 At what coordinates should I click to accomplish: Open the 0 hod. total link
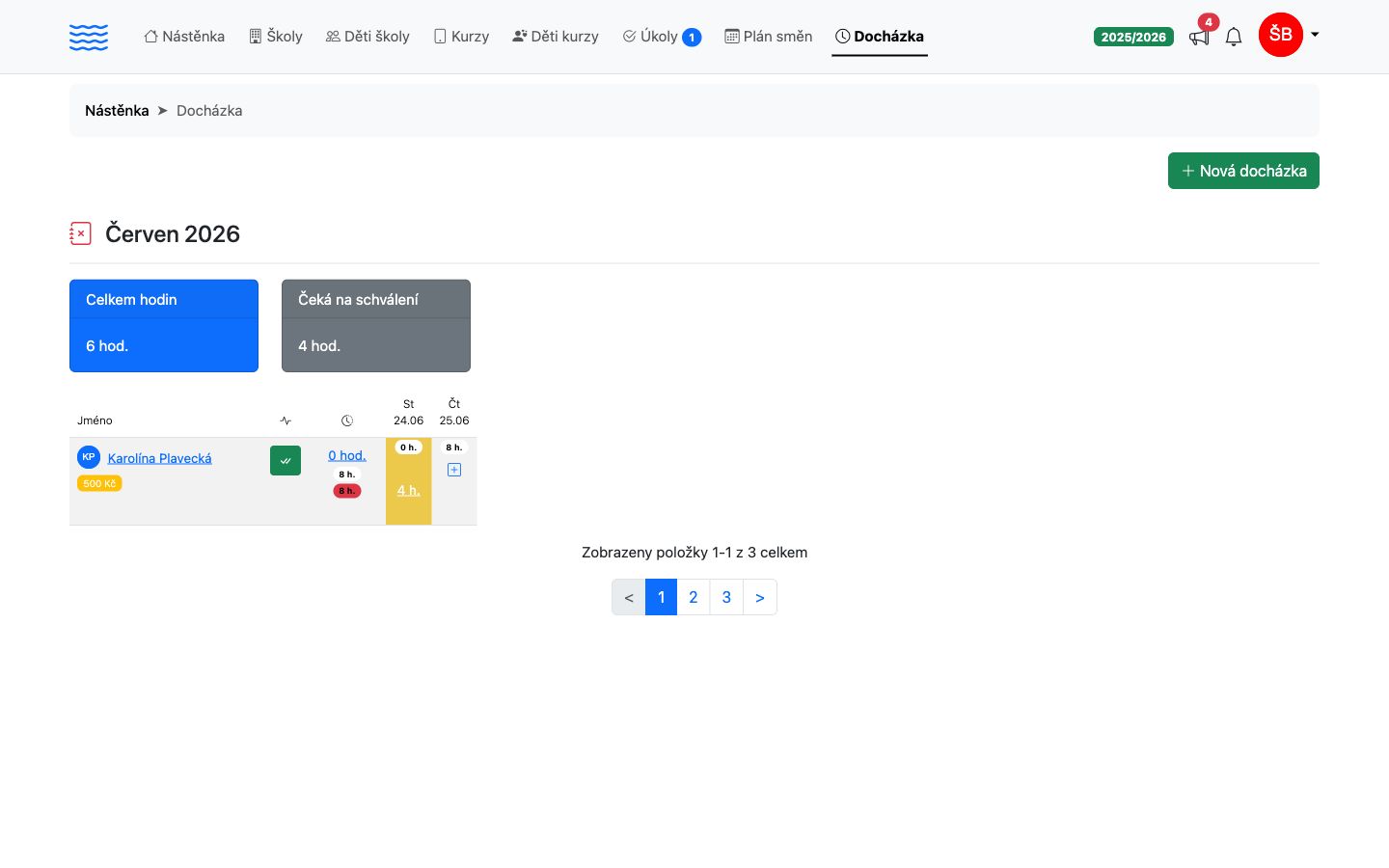347,455
